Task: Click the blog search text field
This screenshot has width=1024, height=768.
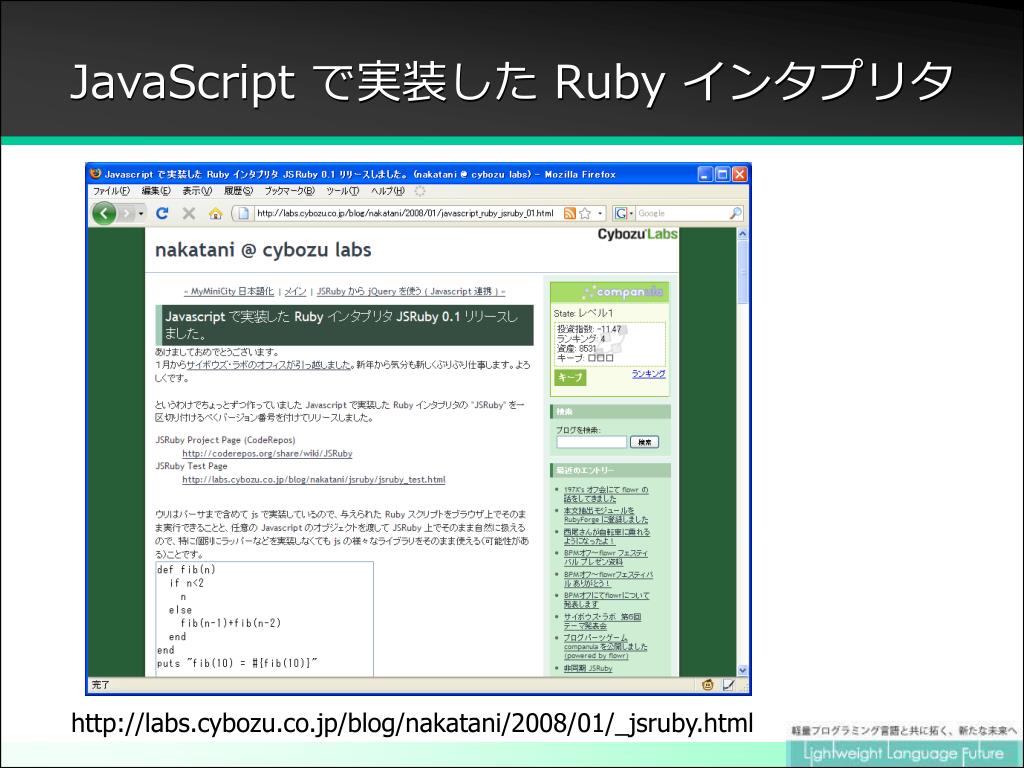Action: pos(591,442)
